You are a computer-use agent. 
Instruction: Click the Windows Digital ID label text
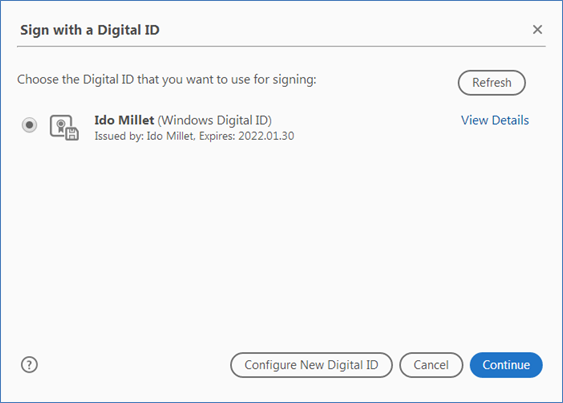(x=214, y=120)
